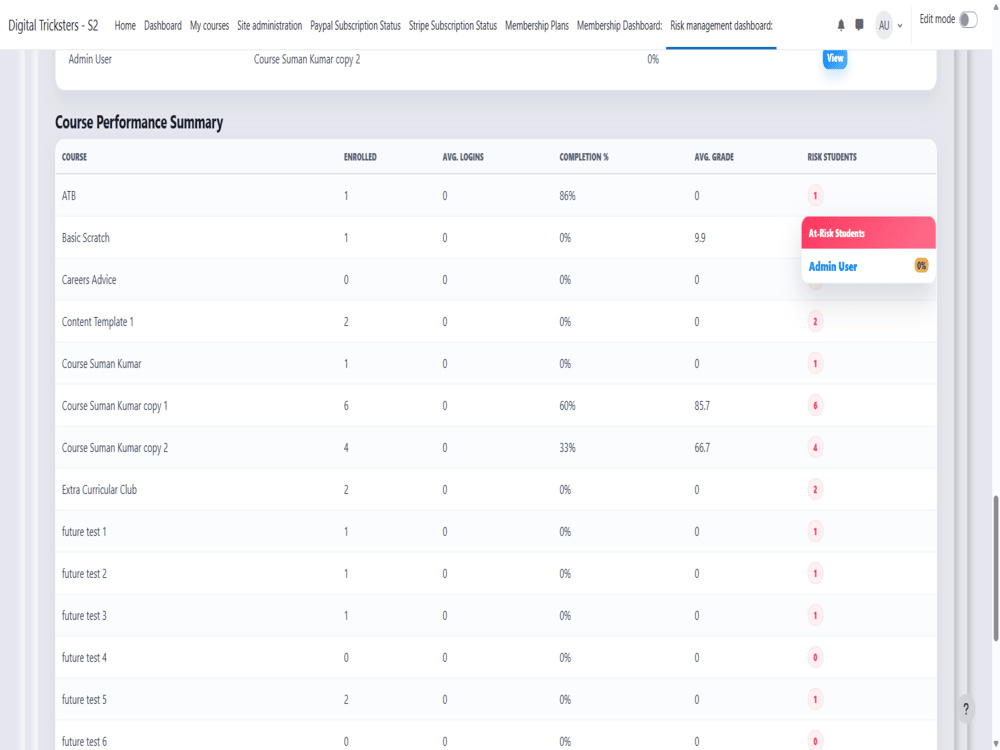Click risk badge for Extra Curricular Club
This screenshot has width=1000, height=750.
pyautogui.click(x=815, y=490)
